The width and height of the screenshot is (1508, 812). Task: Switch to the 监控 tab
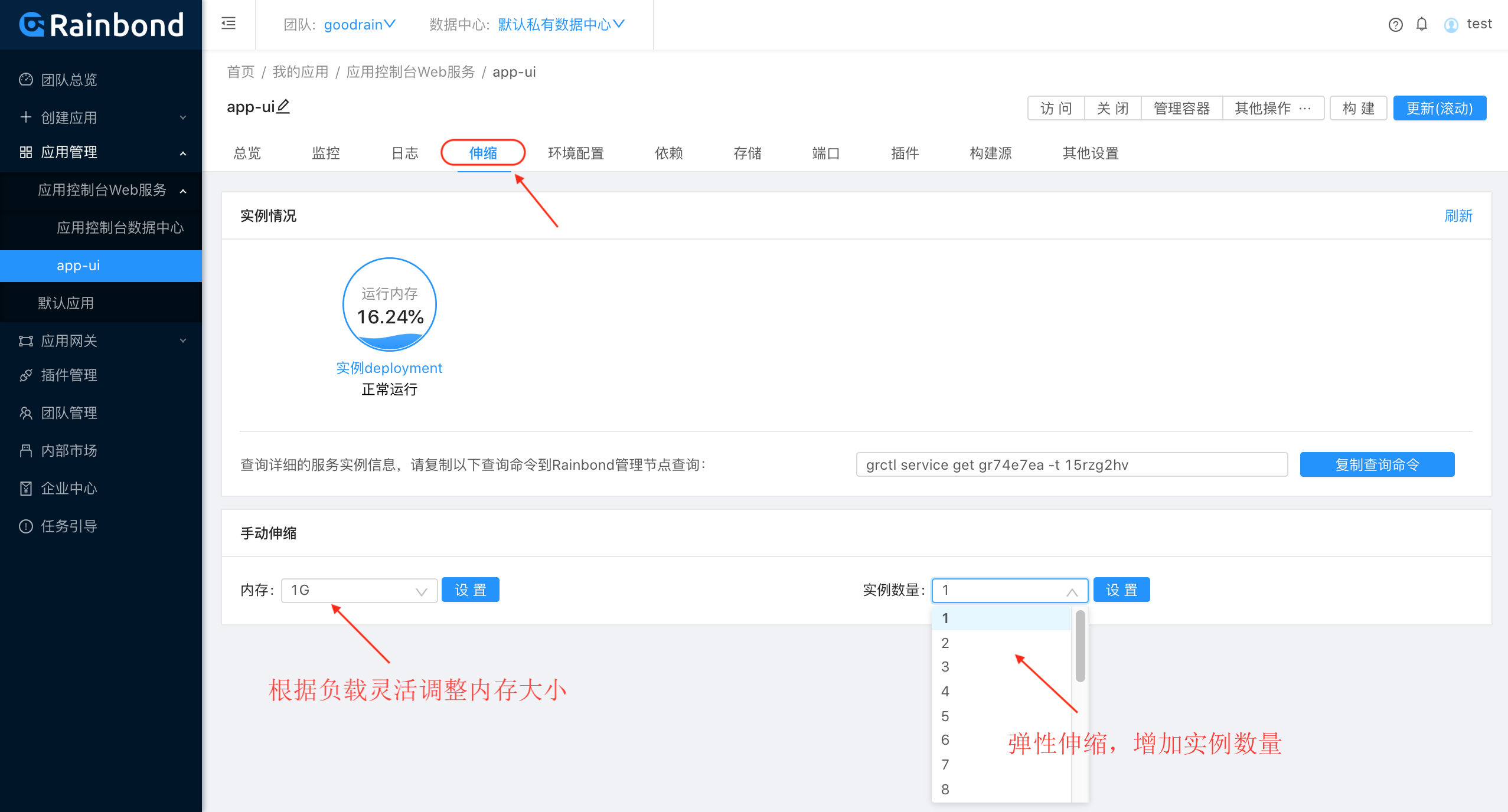click(326, 153)
